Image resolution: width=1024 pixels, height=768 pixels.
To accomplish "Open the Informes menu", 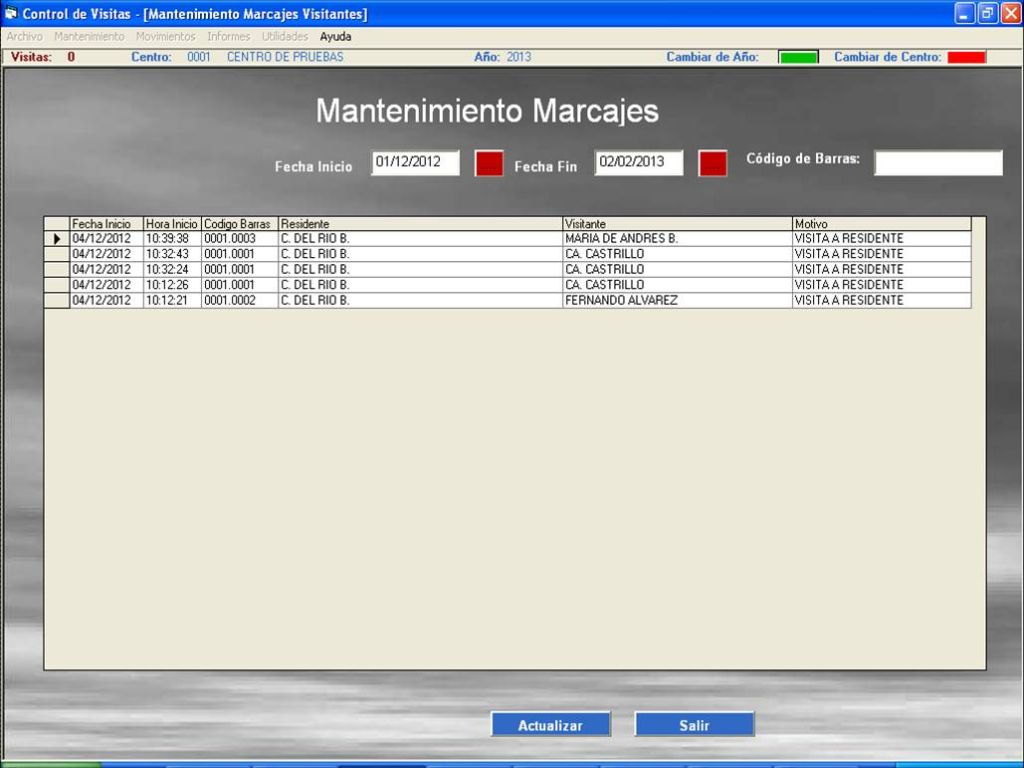I will 228,36.
